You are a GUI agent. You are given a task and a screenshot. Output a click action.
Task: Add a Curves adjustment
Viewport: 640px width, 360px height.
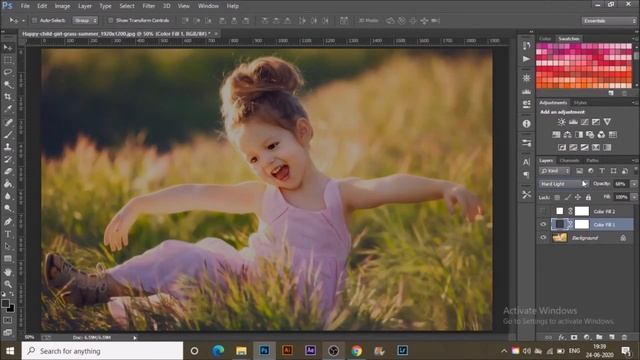coord(584,122)
